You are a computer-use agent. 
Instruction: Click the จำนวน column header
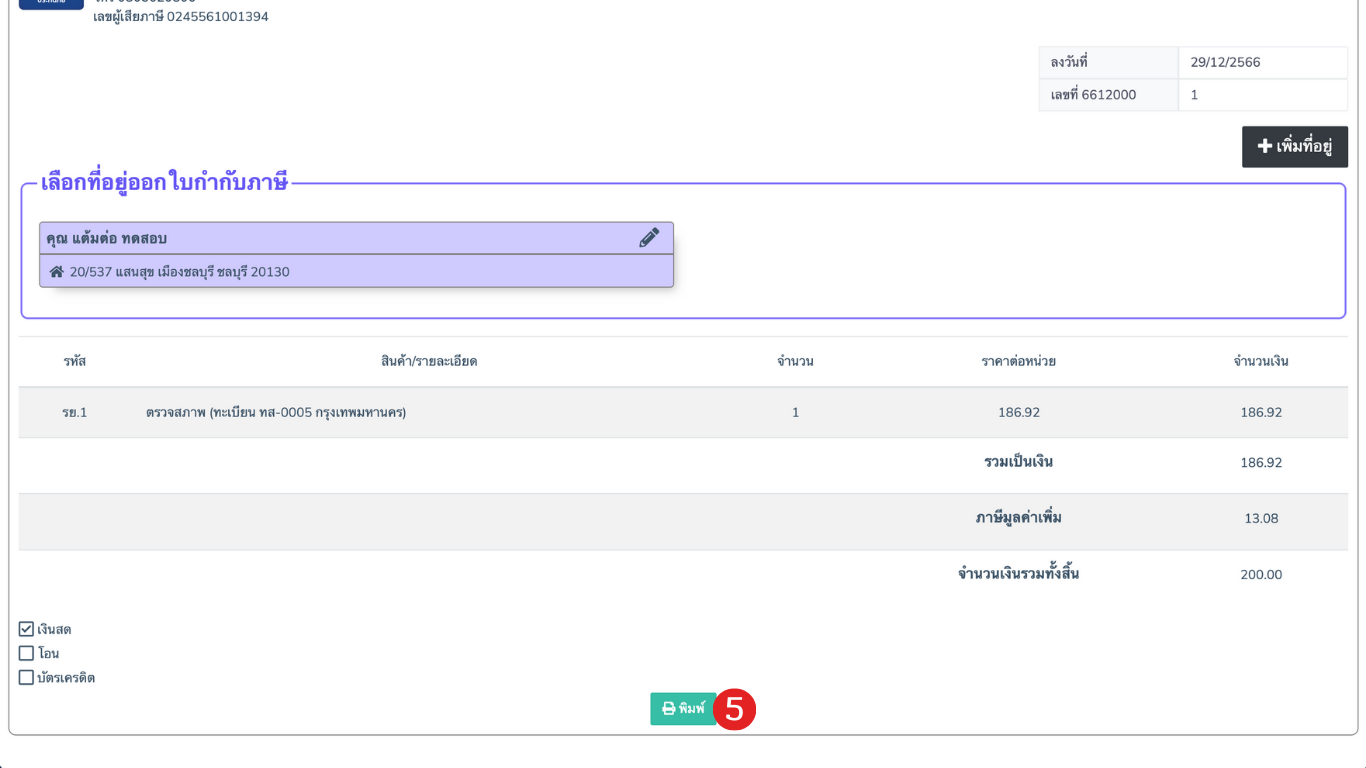[795, 361]
